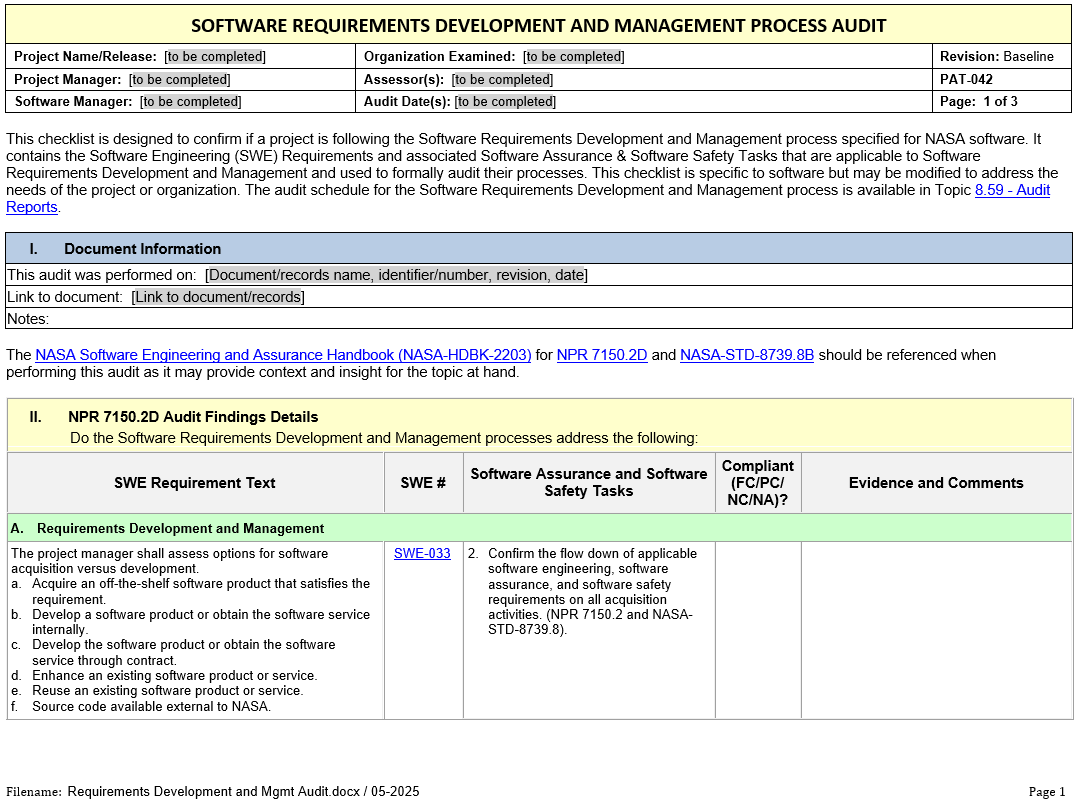The width and height of the screenshot is (1076, 805).
Task: Click the Document Information section header
Action: pyautogui.click(x=142, y=249)
